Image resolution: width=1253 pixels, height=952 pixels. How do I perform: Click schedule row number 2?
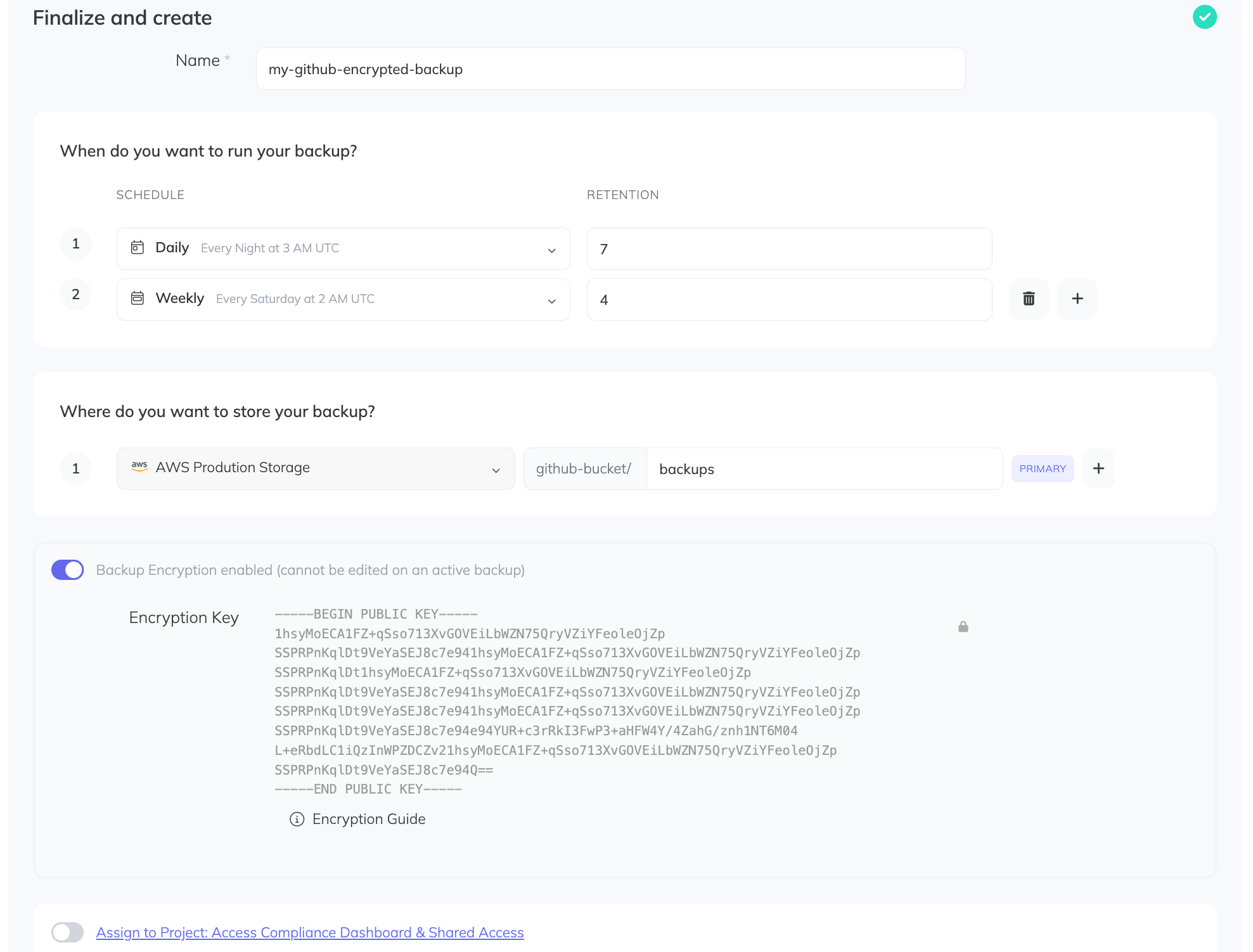pyautogui.click(x=75, y=294)
